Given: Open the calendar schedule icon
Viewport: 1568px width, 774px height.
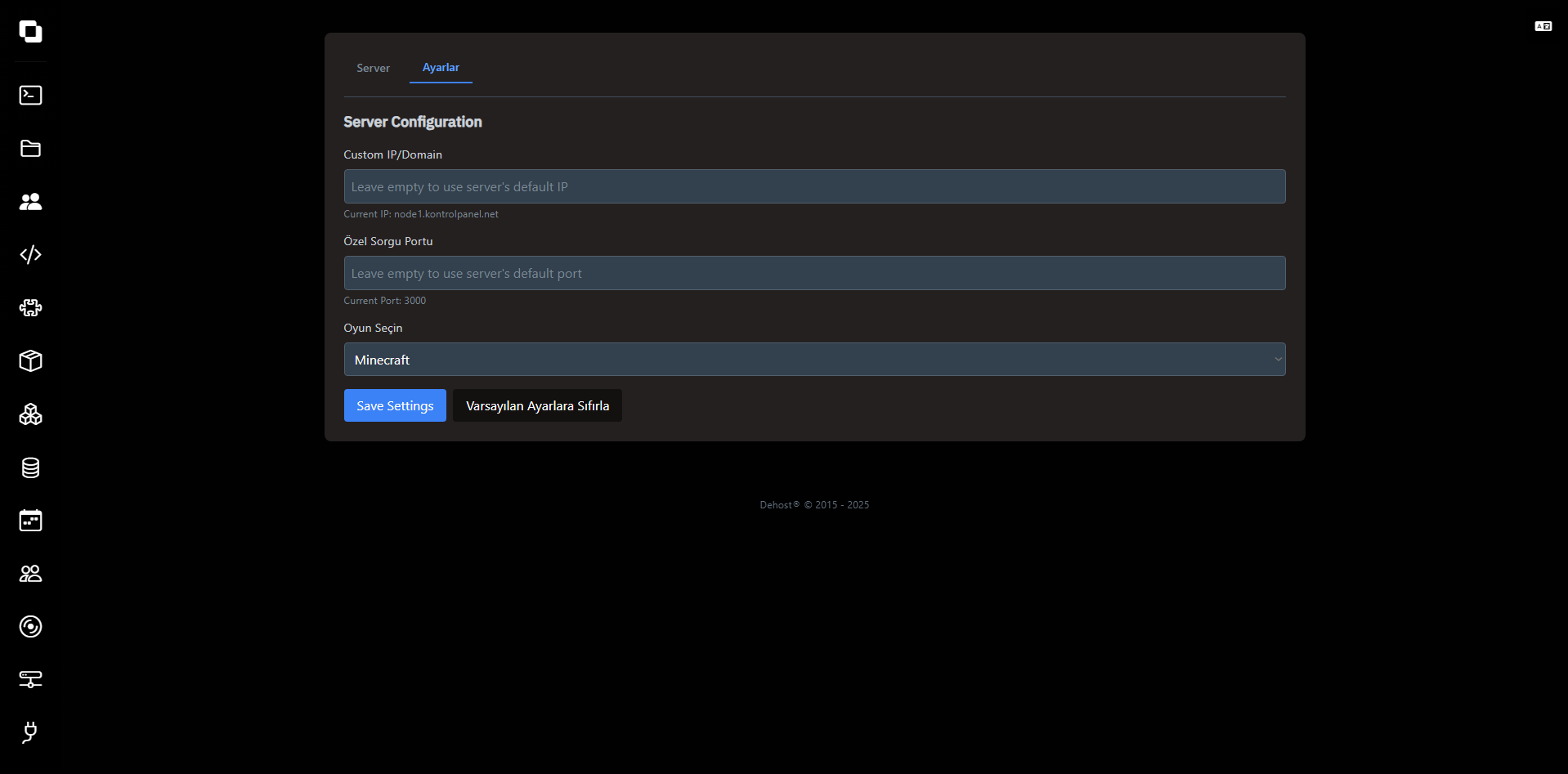Looking at the screenshot, I should coord(30,521).
